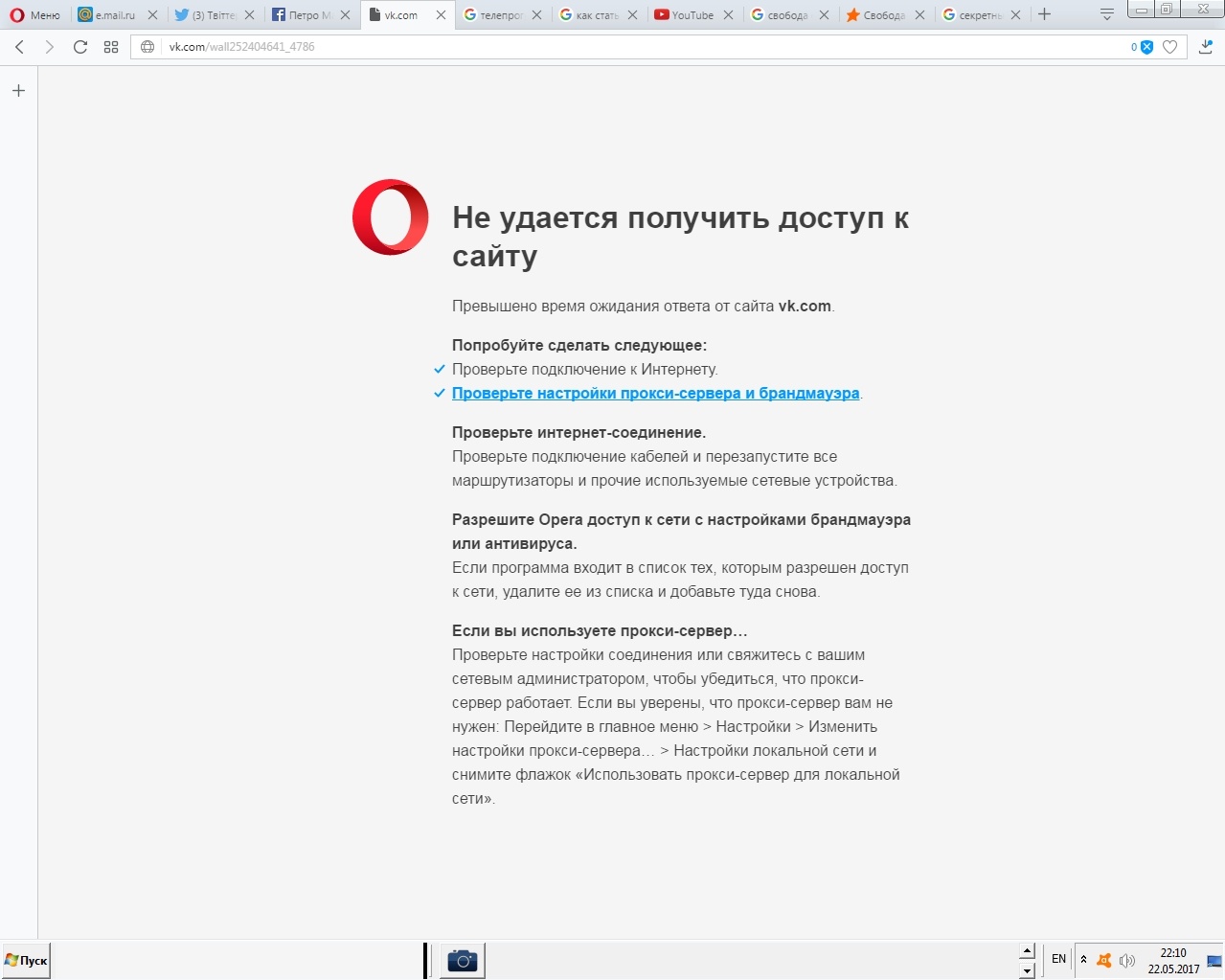Click the Попробуйте сделать следующее text
This screenshot has height=980, width=1225.
tap(579, 346)
